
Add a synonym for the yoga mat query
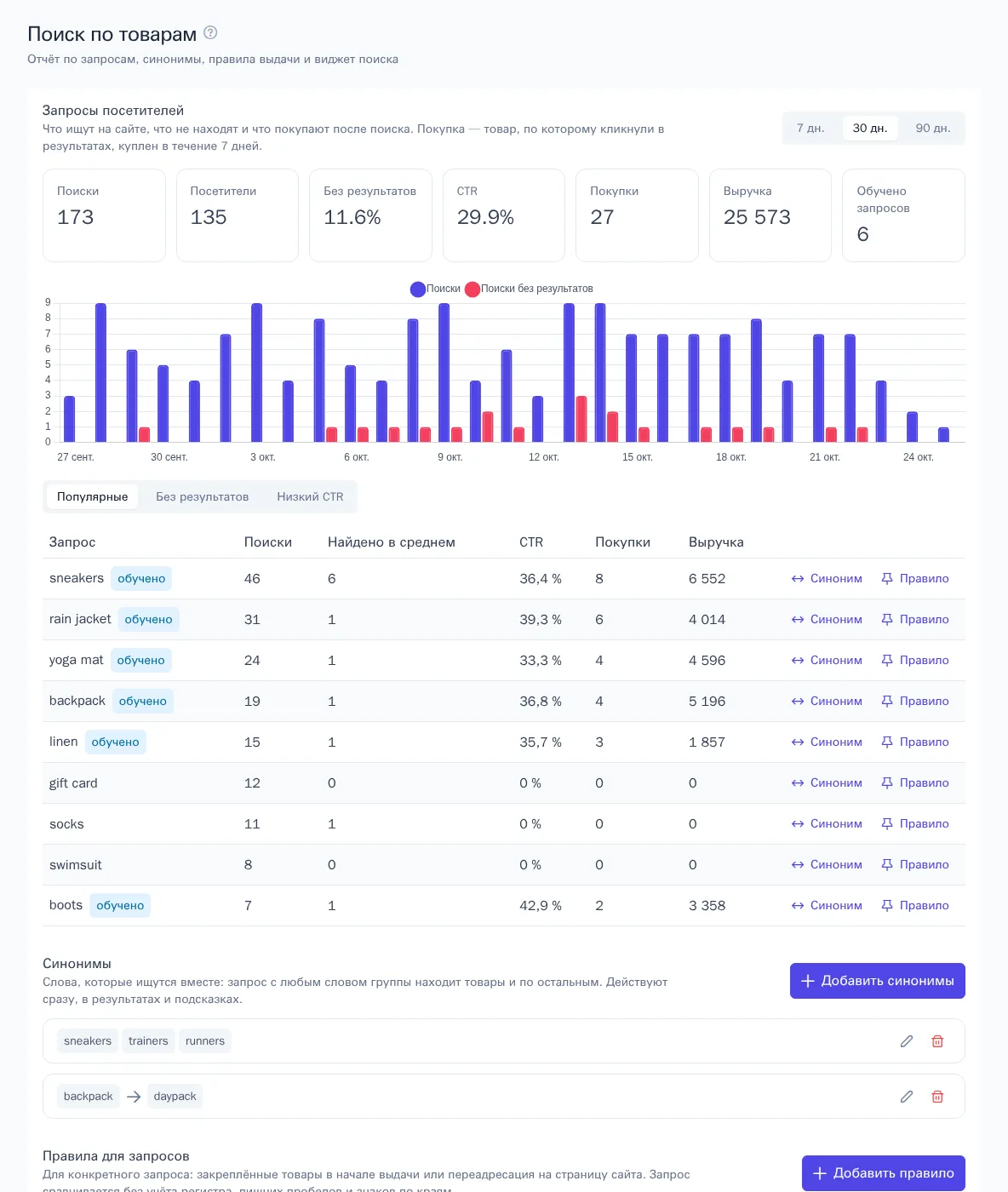click(827, 661)
